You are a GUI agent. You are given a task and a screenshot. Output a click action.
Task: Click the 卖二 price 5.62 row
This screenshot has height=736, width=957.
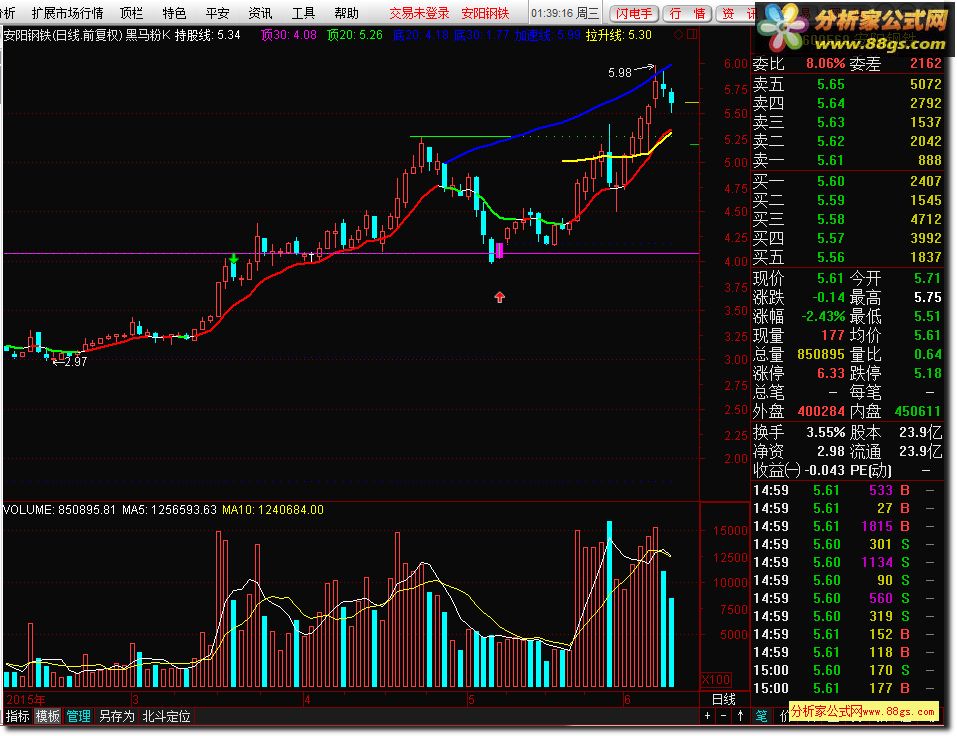point(847,141)
